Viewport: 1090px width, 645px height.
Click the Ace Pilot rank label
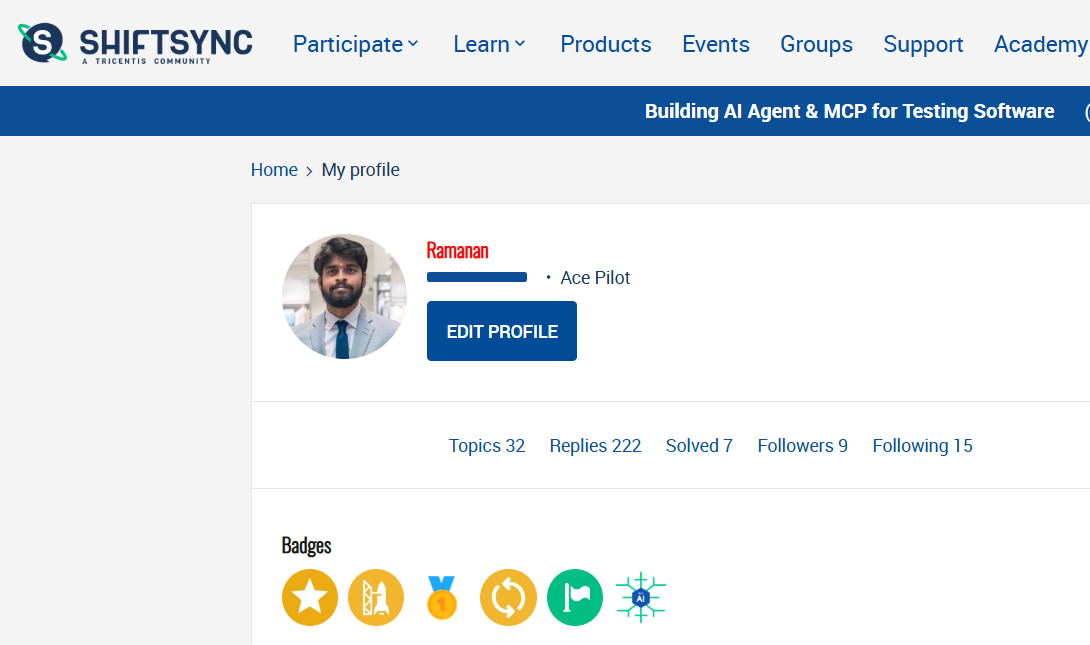pos(595,277)
